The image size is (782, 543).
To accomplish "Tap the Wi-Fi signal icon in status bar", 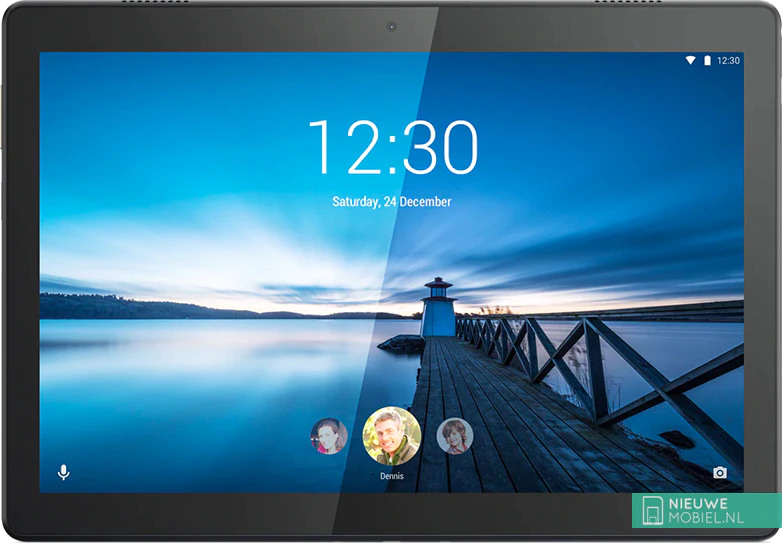I will point(690,61).
